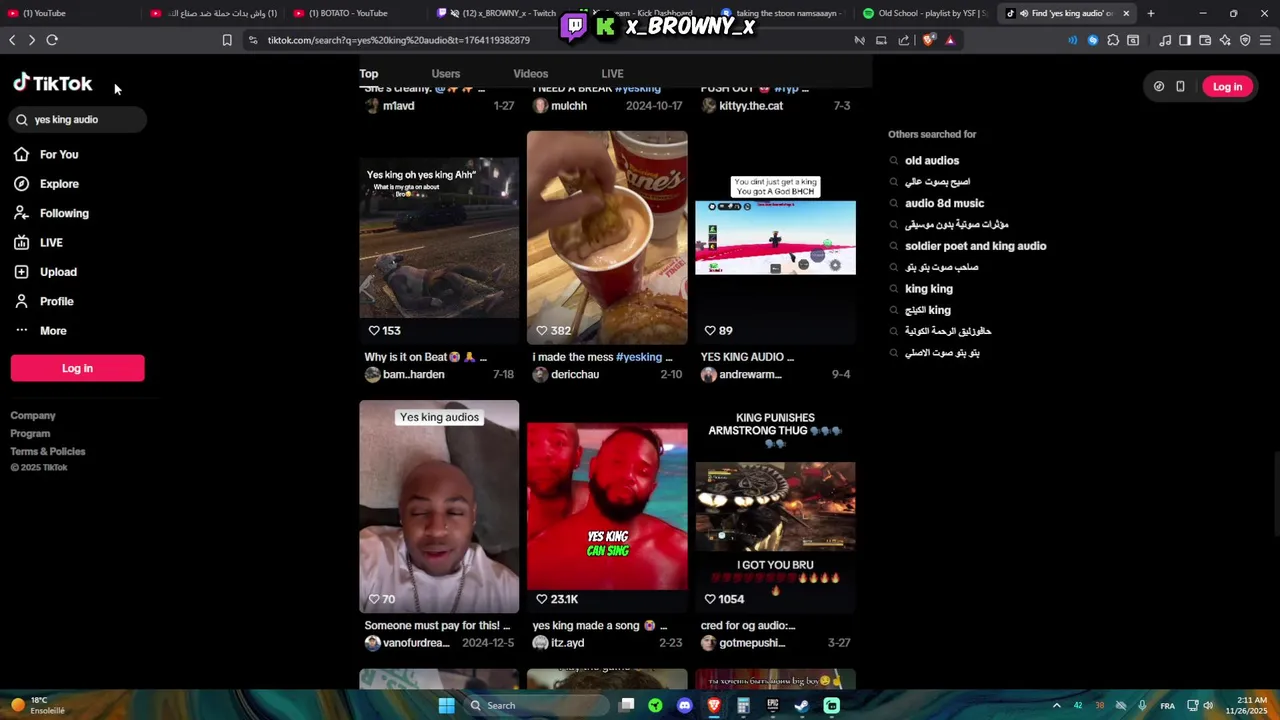Open the Brave Wallet icon

(x=1205, y=40)
